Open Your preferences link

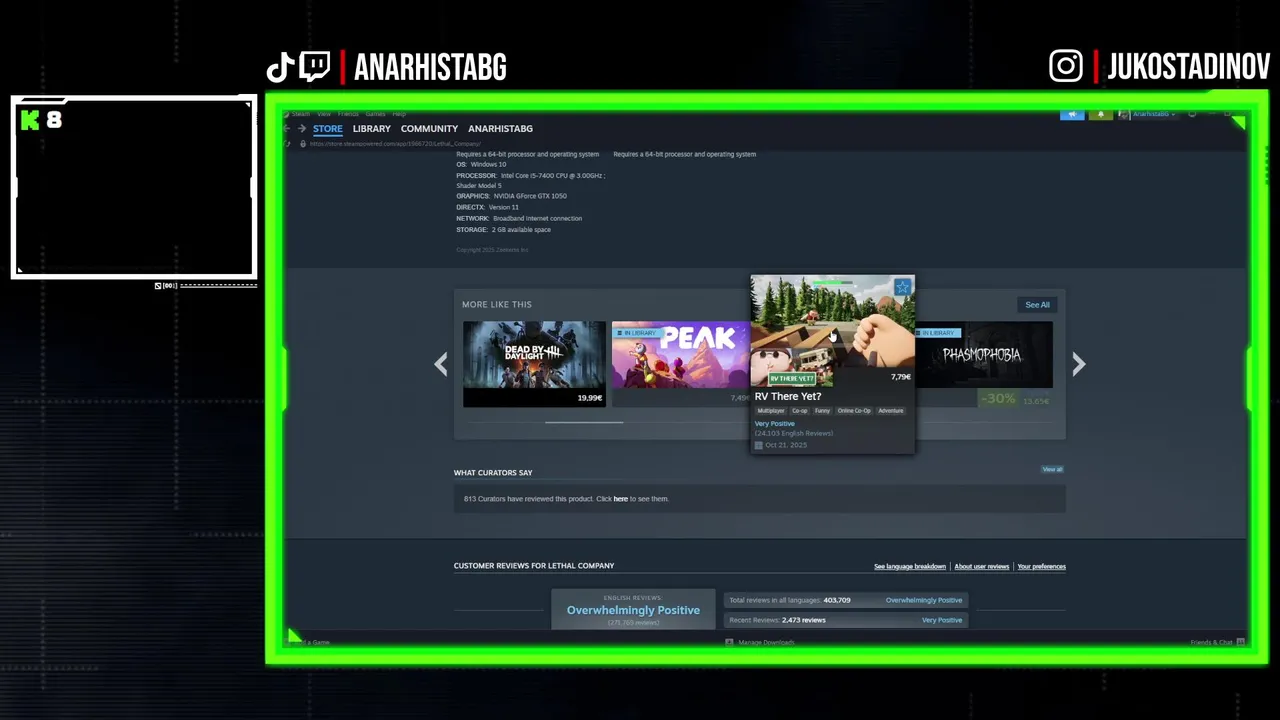pos(1041,567)
